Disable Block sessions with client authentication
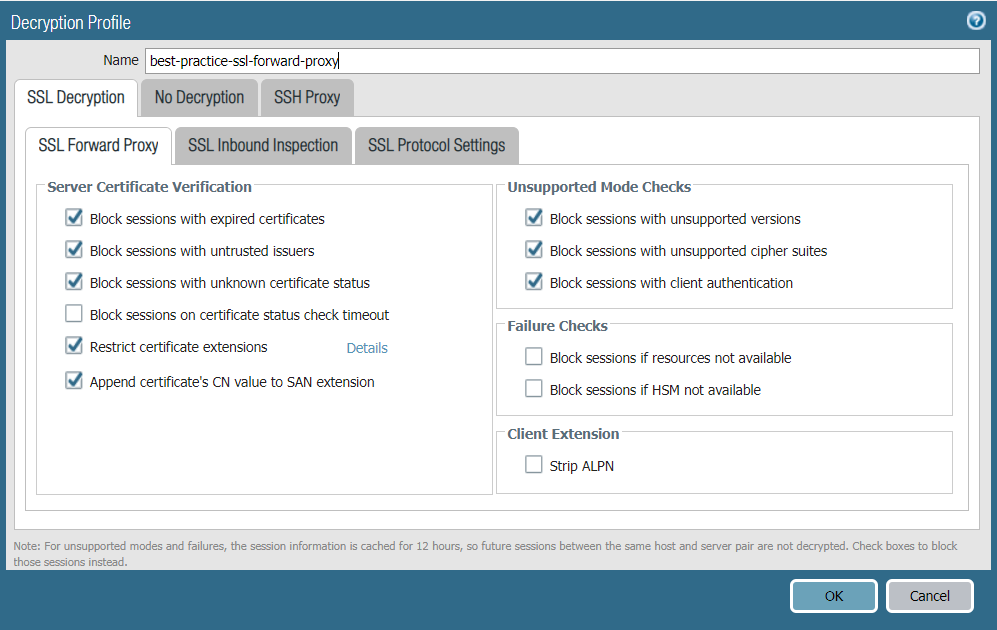The height and width of the screenshot is (630, 997). (534, 282)
